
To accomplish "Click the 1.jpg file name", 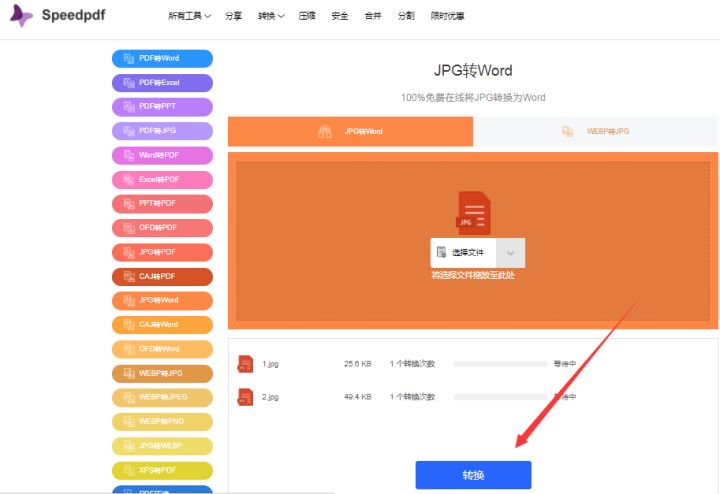I will (270, 364).
